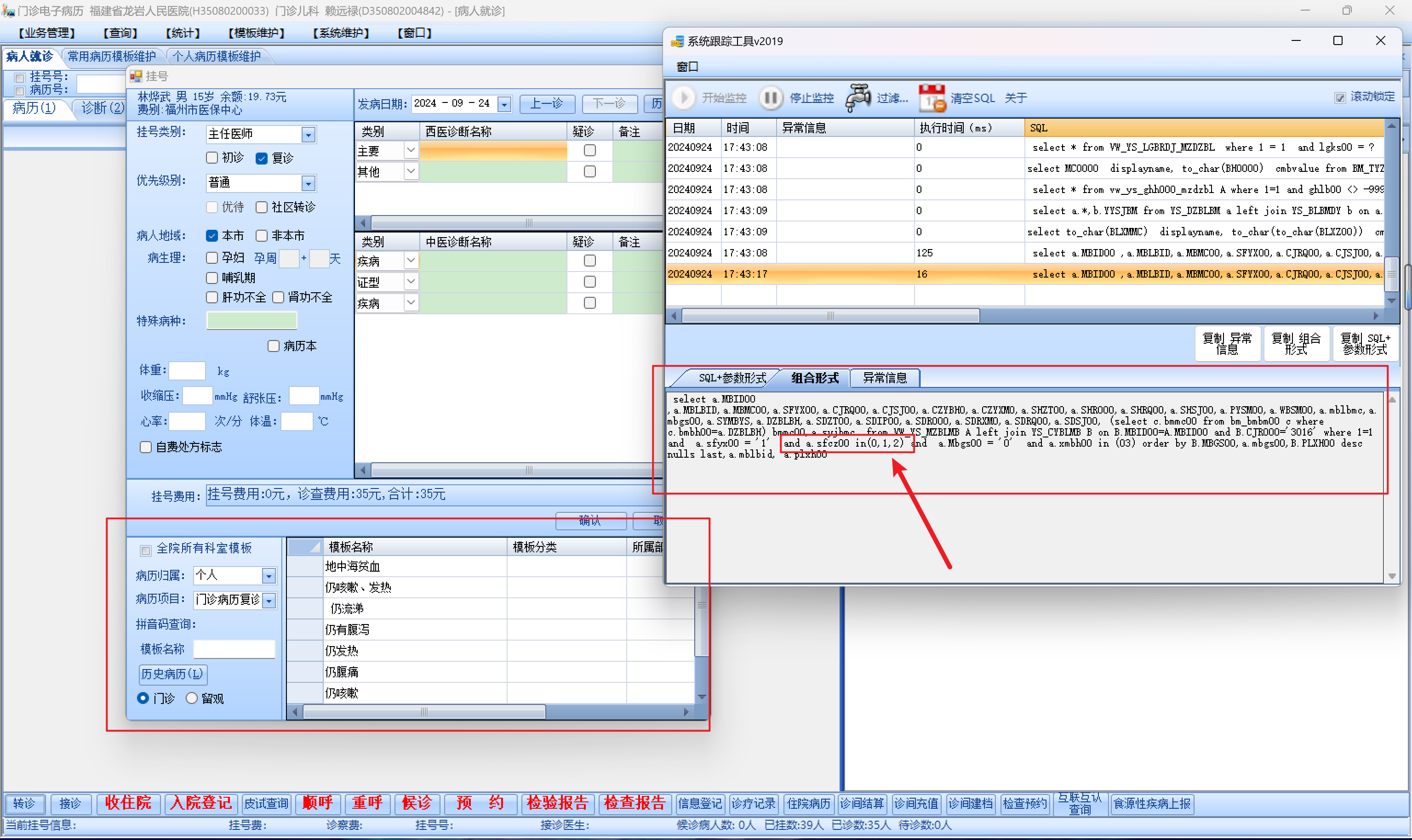This screenshot has width=1412, height=840.
Task: Click the hospital app icon in title bar
Action: pos(8,10)
